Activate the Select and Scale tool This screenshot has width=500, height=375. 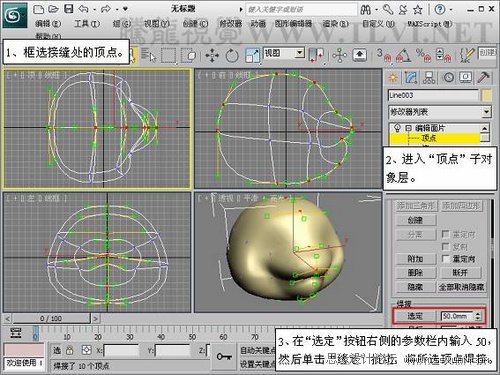click(252, 55)
